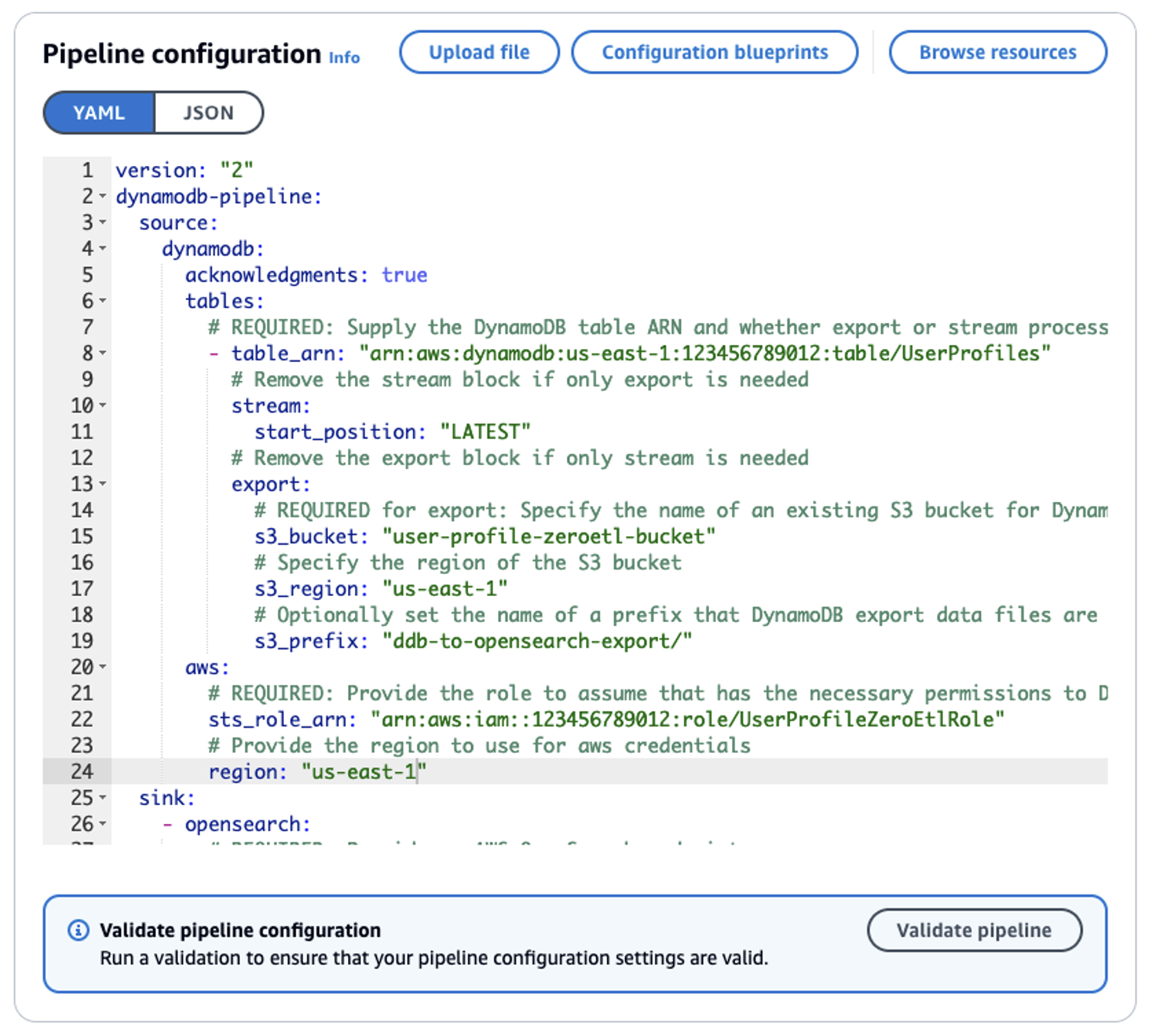Open the Info link beside Pipeline configuration
Viewport: 1152px width, 1036px height.
click(x=344, y=57)
